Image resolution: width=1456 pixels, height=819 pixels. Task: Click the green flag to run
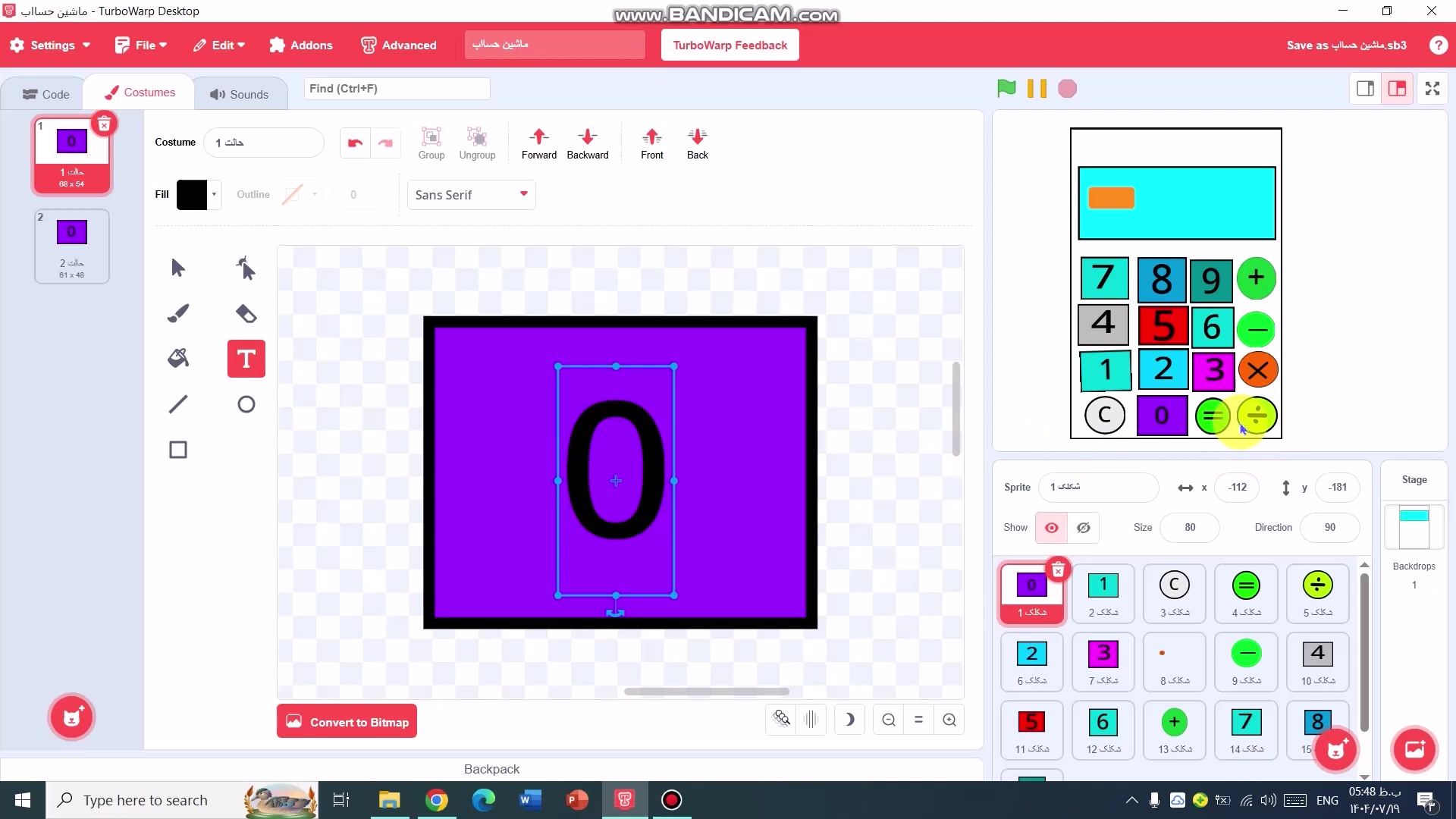tap(1006, 89)
